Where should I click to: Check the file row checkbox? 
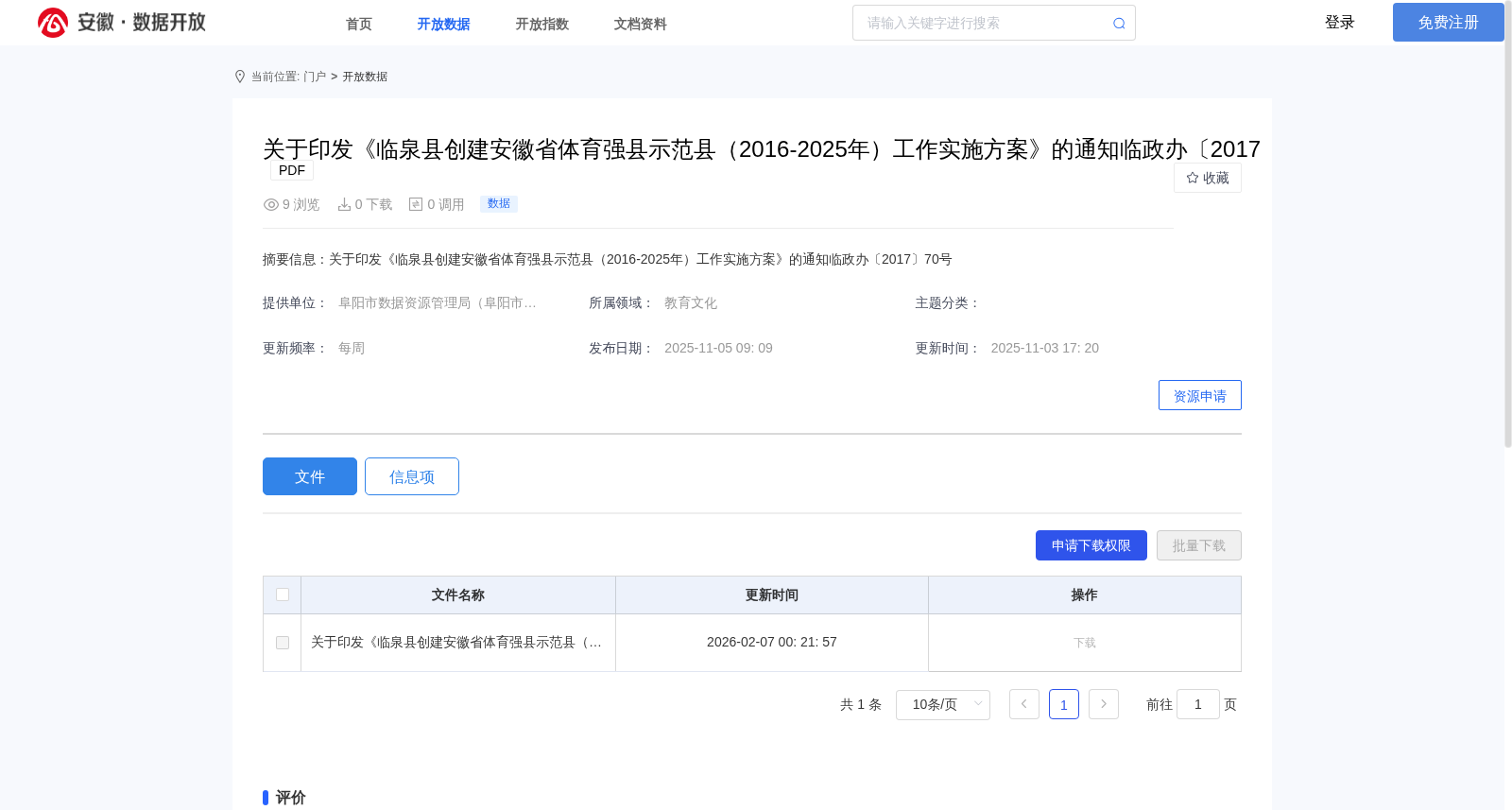pyautogui.click(x=283, y=643)
